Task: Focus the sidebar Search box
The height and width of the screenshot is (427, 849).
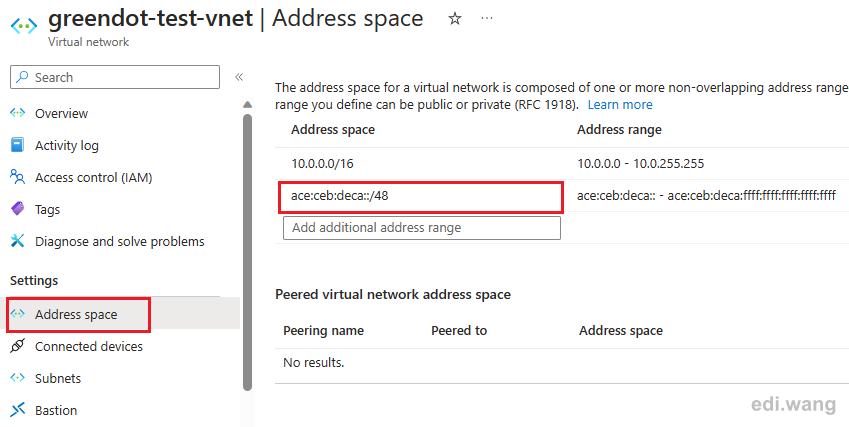Action: 115,77
